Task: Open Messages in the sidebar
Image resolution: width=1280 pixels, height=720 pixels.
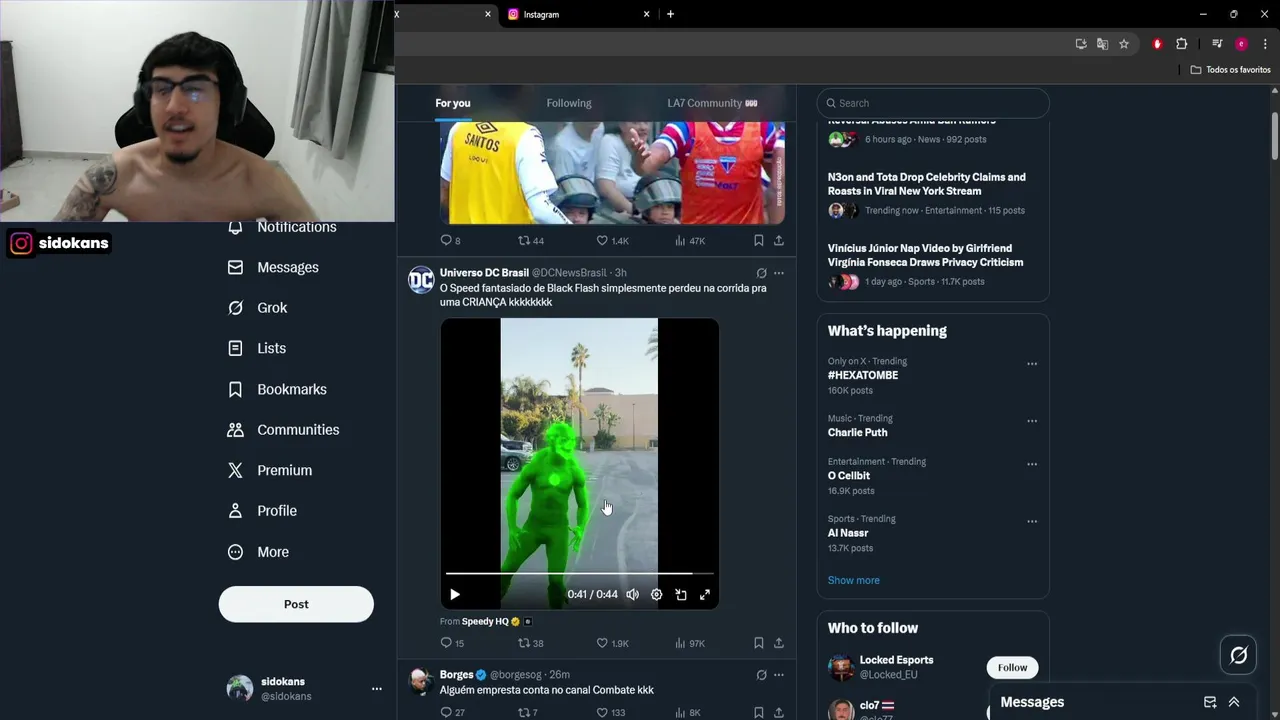Action: coord(274,267)
